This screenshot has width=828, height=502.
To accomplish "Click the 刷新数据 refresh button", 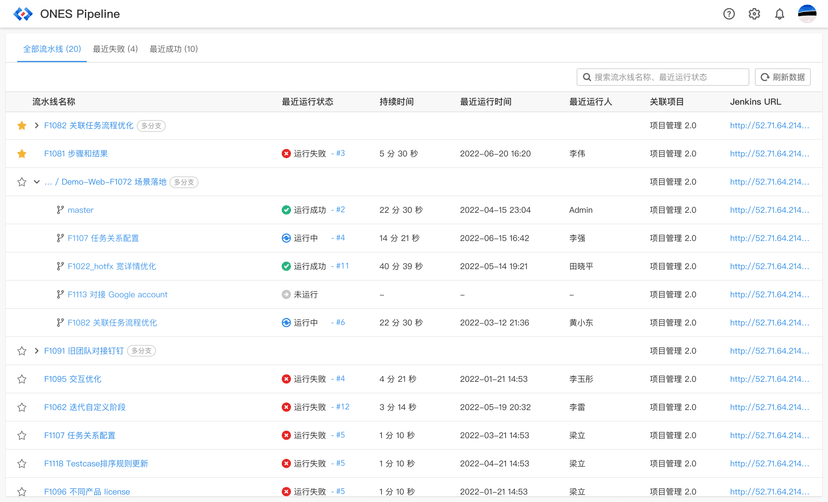I will 782,77.
